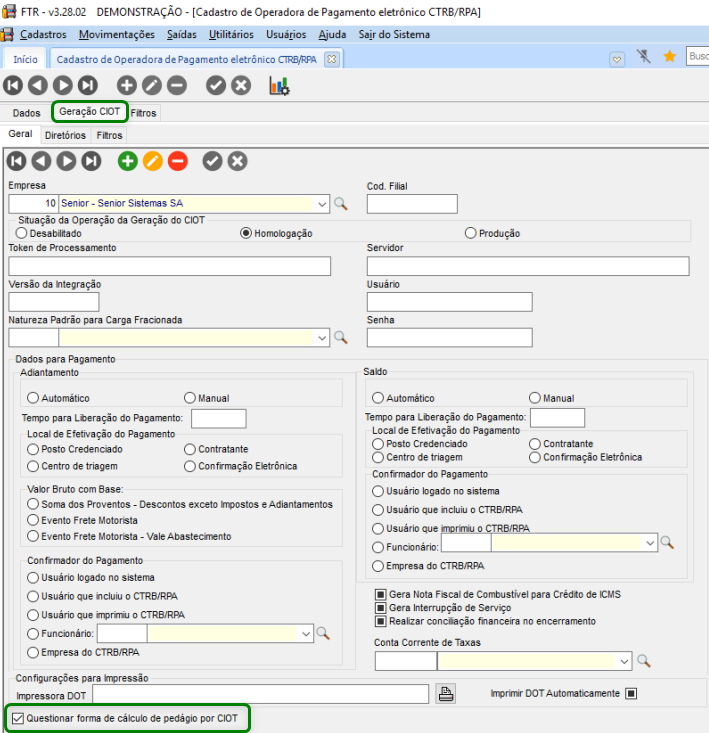Image resolution: width=709 pixels, height=733 pixels.
Task: Go to last record in top toolbar
Action: [x=88, y=86]
